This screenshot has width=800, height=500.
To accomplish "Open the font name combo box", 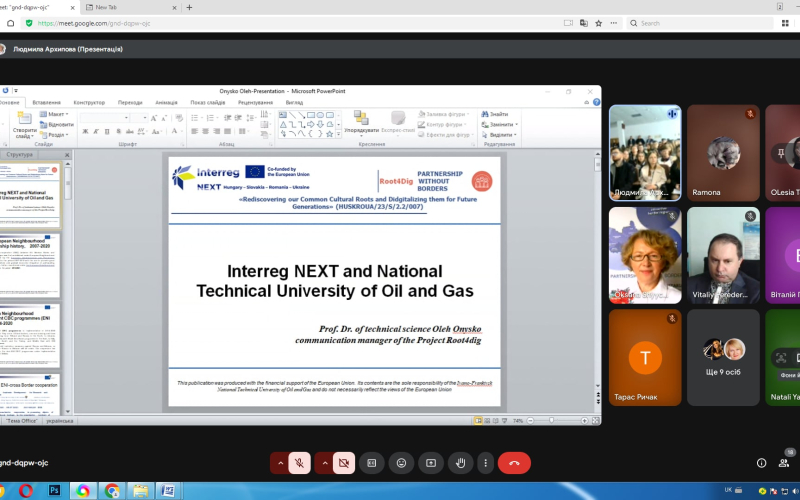I will pos(105,118).
